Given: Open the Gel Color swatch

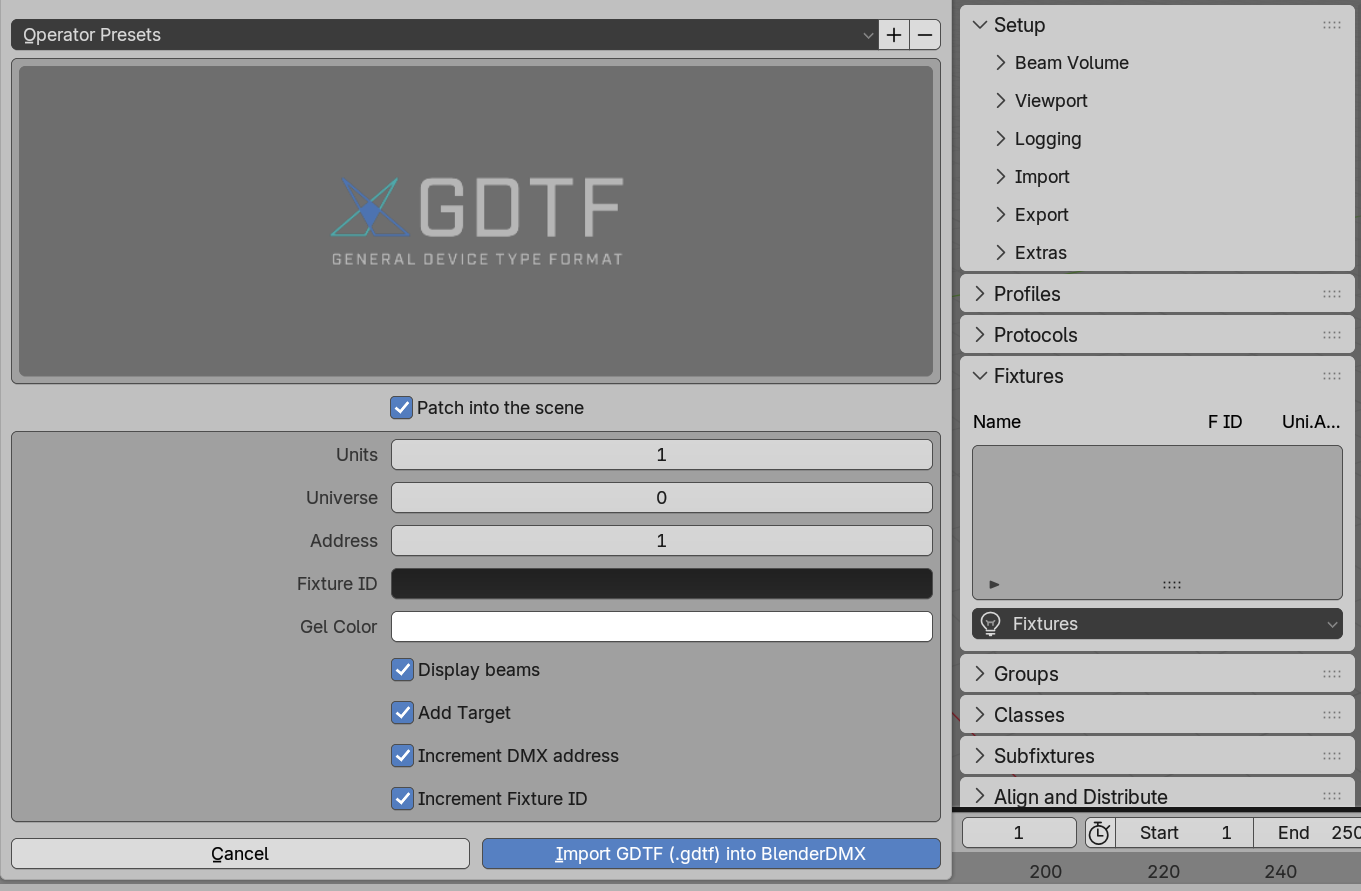Looking at the screenshot, I should 661,627.
